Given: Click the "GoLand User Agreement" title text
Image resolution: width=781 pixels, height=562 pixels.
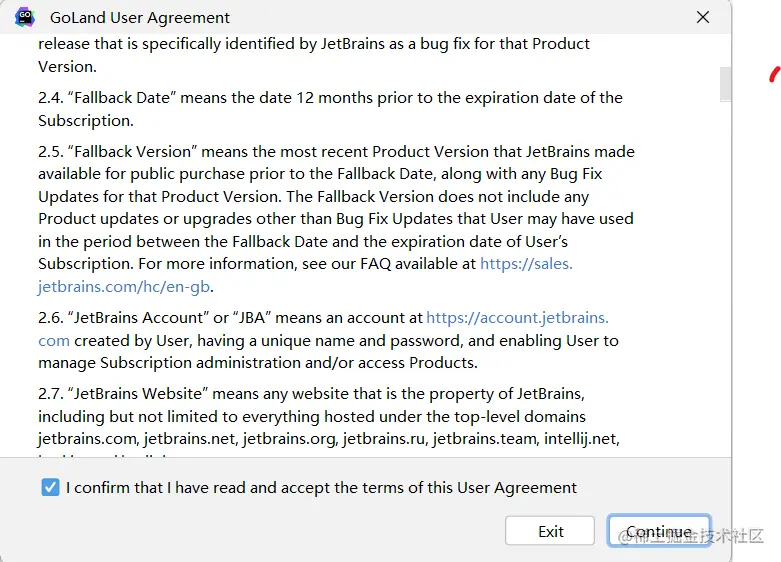Looking at the screenshot, I should coord(140,17).
